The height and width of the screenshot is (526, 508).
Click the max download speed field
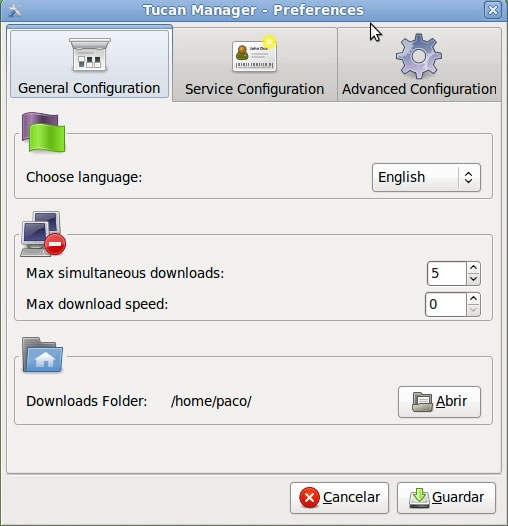446,304
